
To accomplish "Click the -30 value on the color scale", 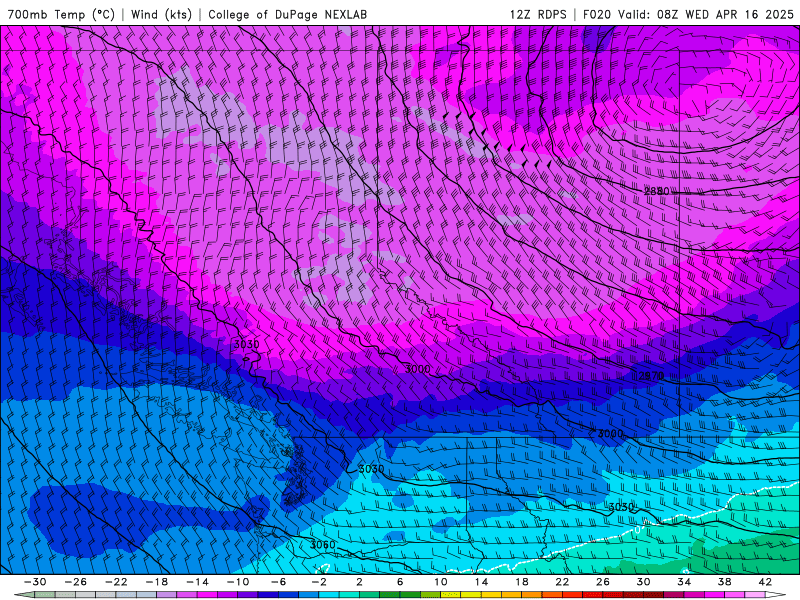I will pyautogui.click(x=35, y=582).
